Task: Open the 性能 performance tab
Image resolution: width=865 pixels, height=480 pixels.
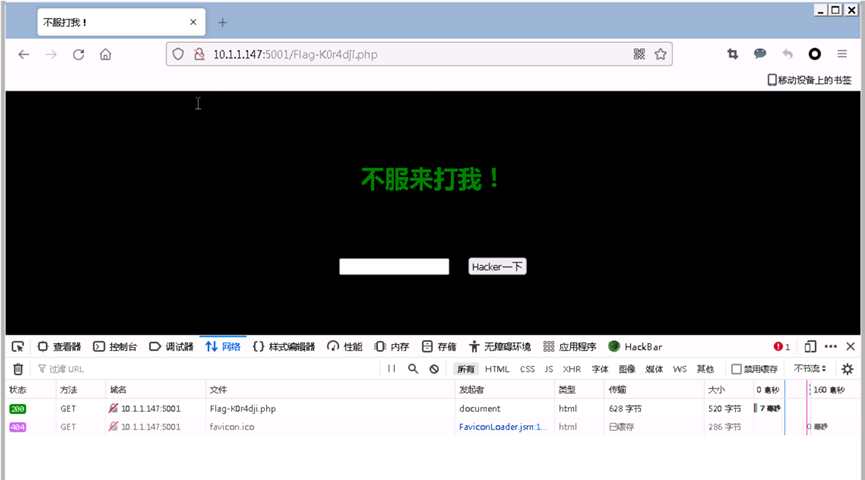Action: (344, 346)
